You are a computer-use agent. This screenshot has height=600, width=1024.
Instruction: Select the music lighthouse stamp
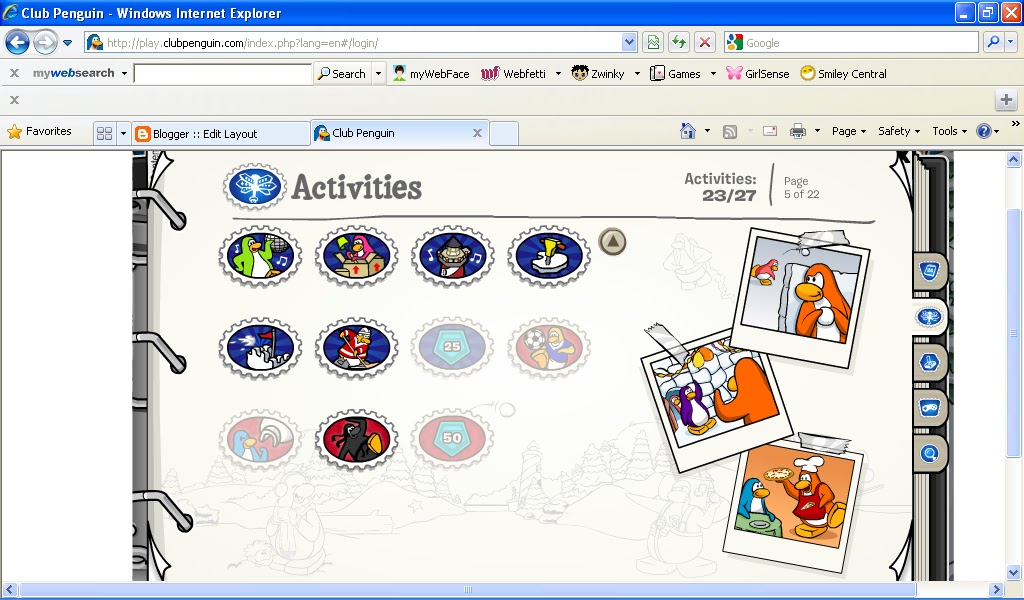(453, 255)
